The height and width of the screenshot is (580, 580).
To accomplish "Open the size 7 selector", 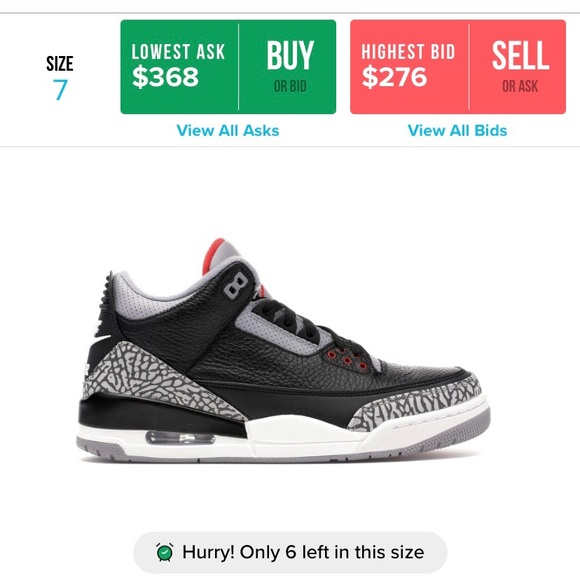I will (60, 78).
